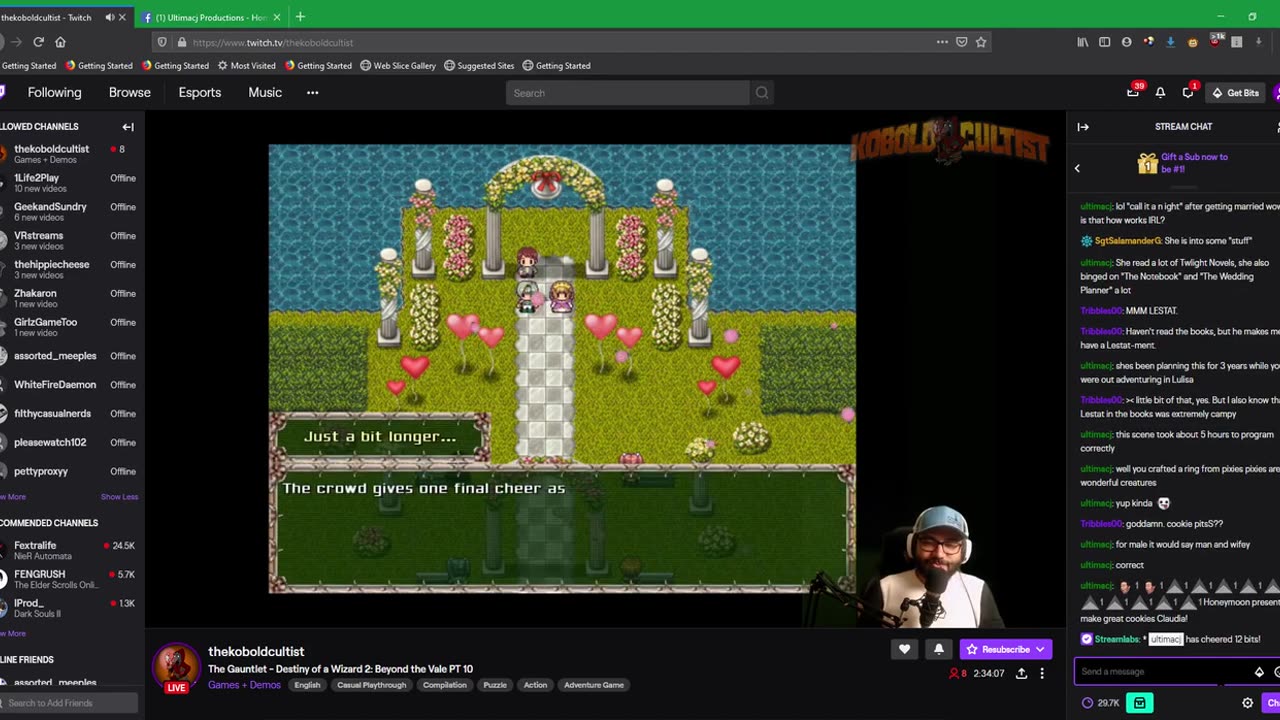1280x720 pixels.
Task: Click Gift a Sub now banner
Action: [1185, 163]
